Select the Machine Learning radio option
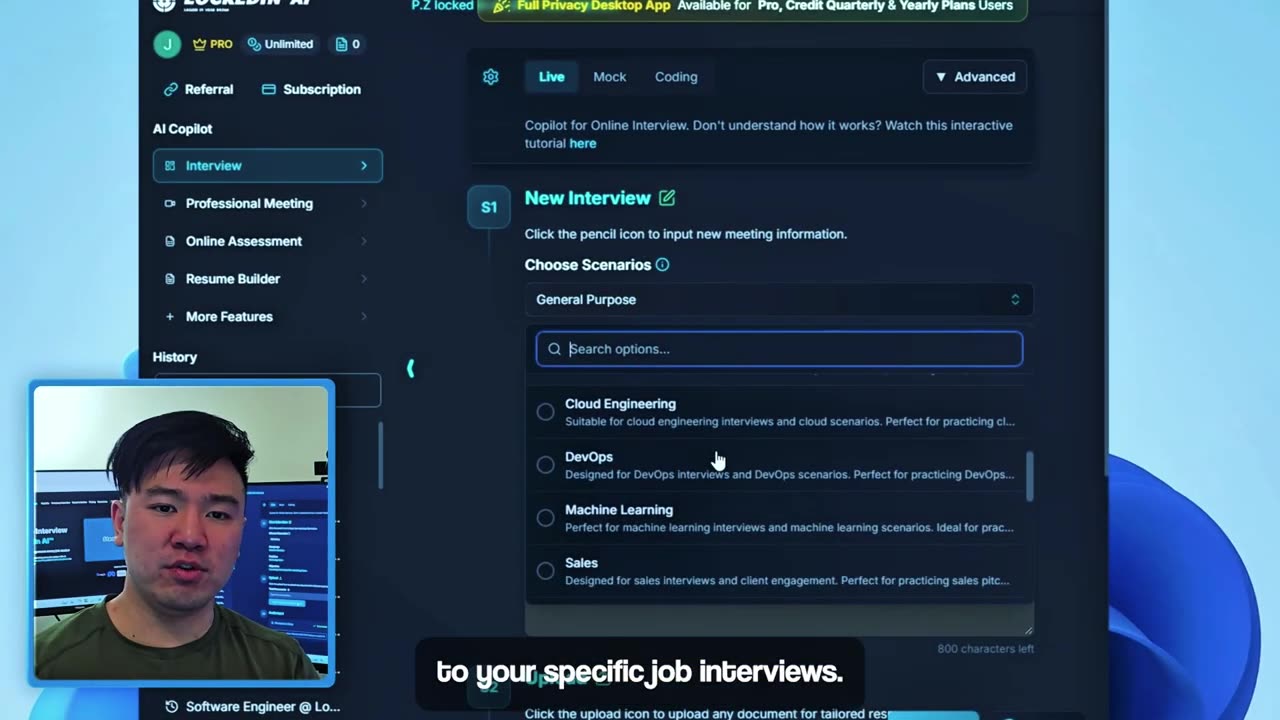The image size is (1280, 720). [545, 518]
